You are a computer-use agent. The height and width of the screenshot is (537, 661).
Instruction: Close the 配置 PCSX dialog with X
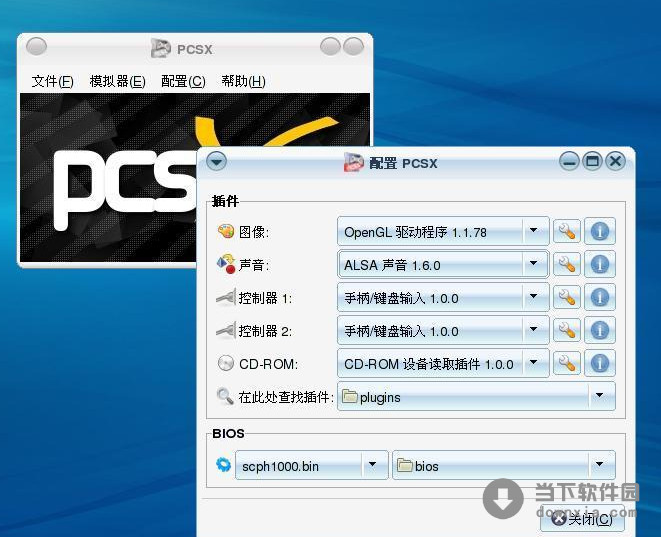pyautogui.click(x=615, y=161)
